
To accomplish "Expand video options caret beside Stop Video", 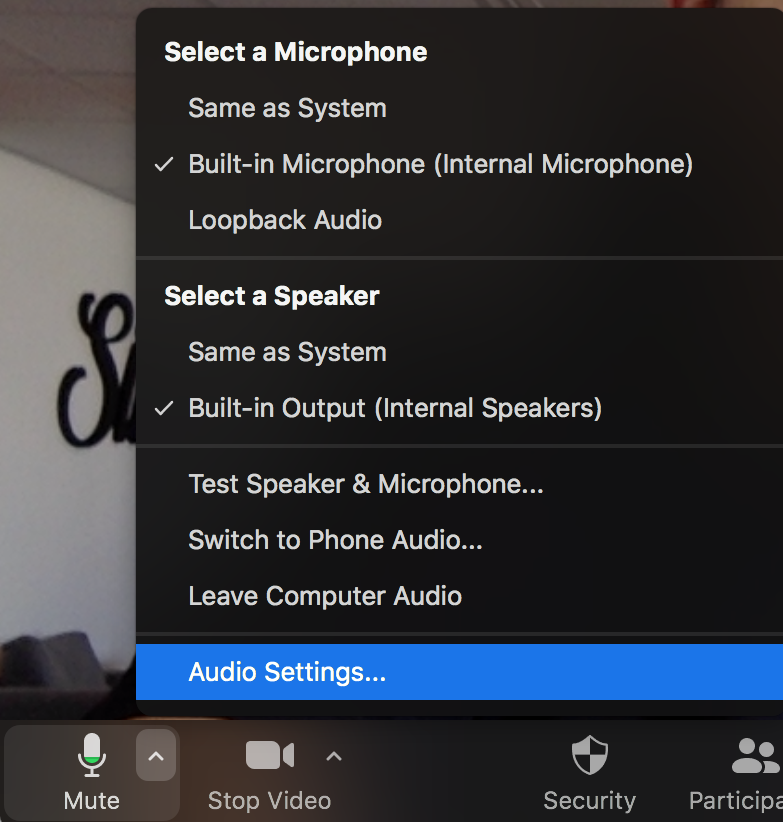I will (x=334, y=756).
